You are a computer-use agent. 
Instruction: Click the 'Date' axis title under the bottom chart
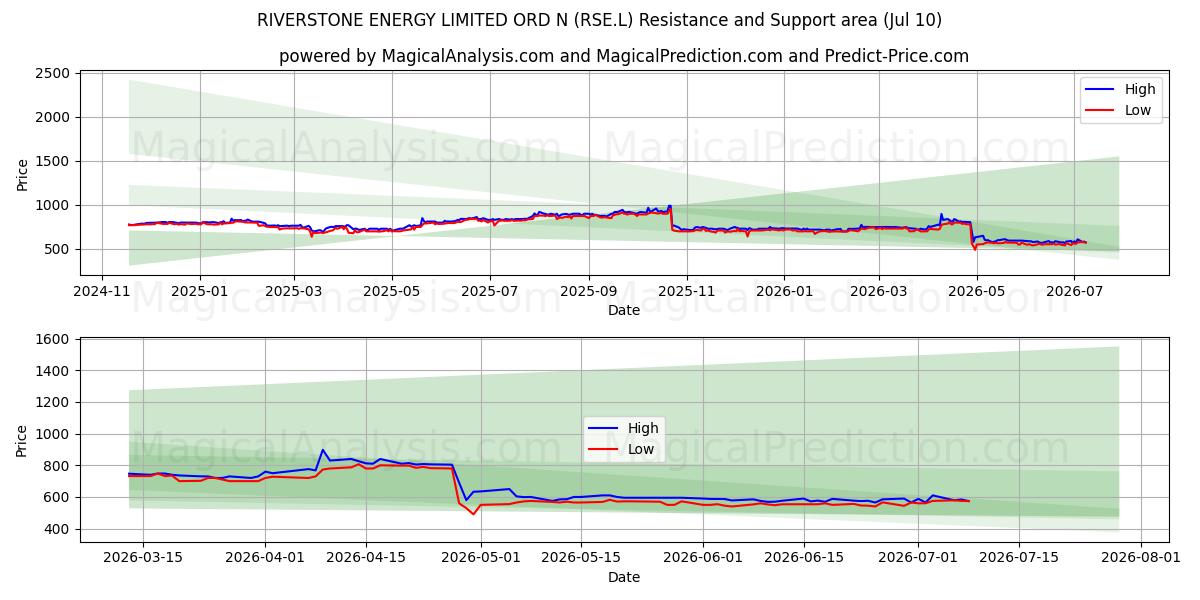pos(624,577)
